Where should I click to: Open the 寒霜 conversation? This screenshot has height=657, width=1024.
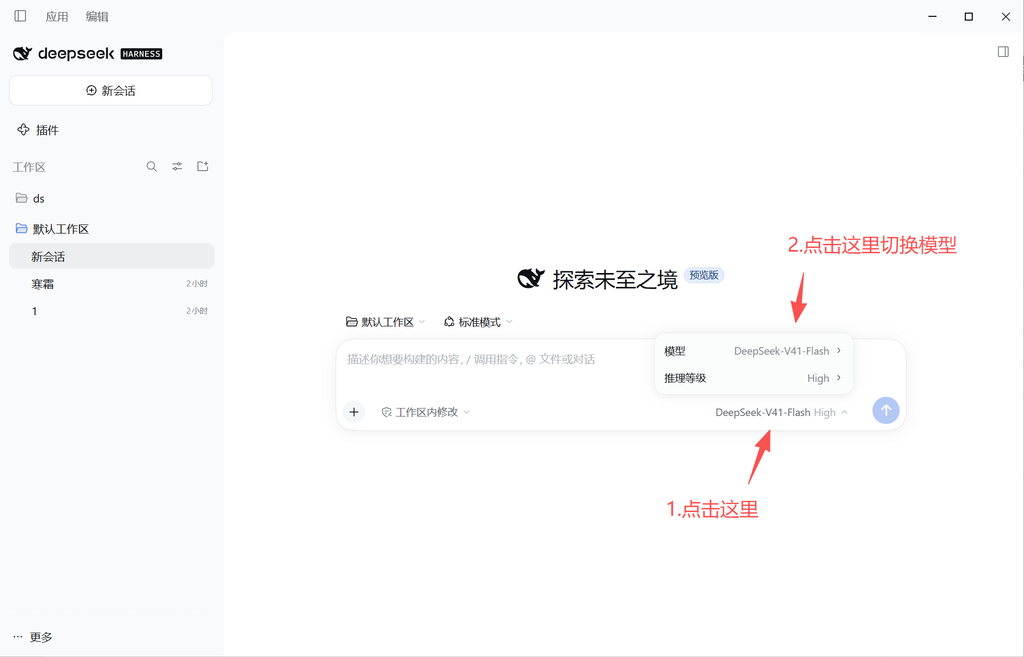pyautogui.click(x=112, y=283)
